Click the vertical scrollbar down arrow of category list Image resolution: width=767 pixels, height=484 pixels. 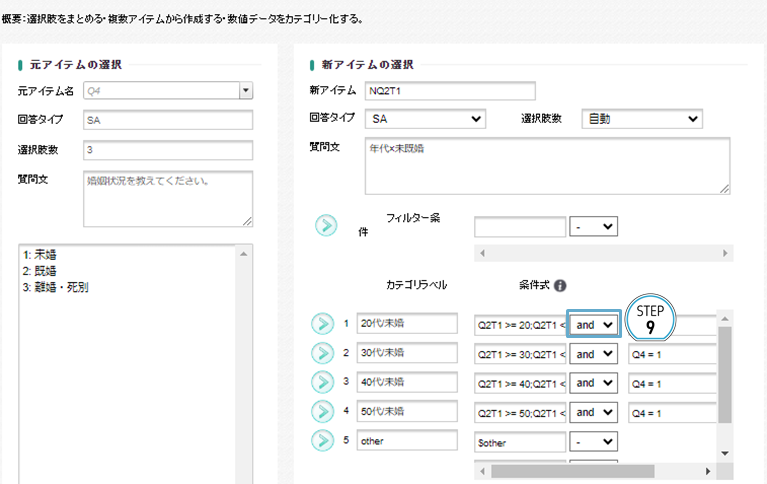point(725,453)
